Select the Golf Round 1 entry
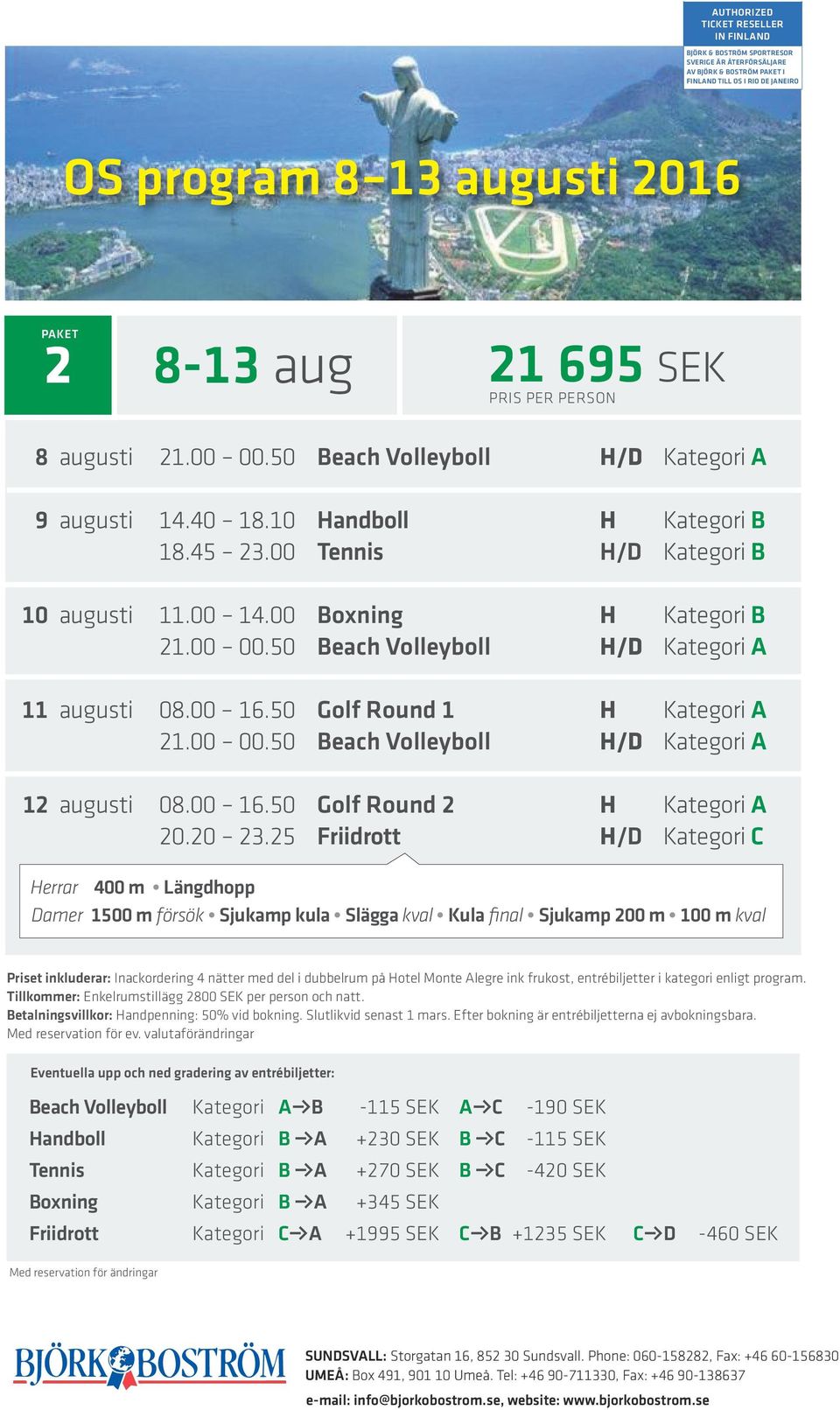 coord(386,710)
